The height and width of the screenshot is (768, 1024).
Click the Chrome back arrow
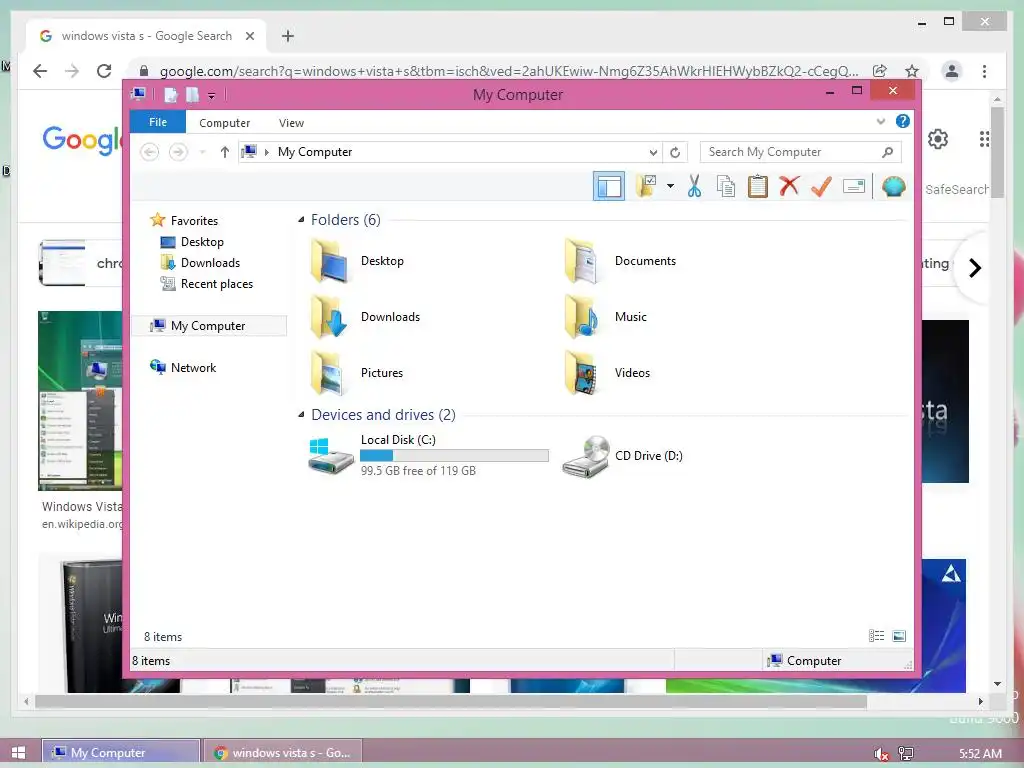pyautogui.click(x=40, y=71)
